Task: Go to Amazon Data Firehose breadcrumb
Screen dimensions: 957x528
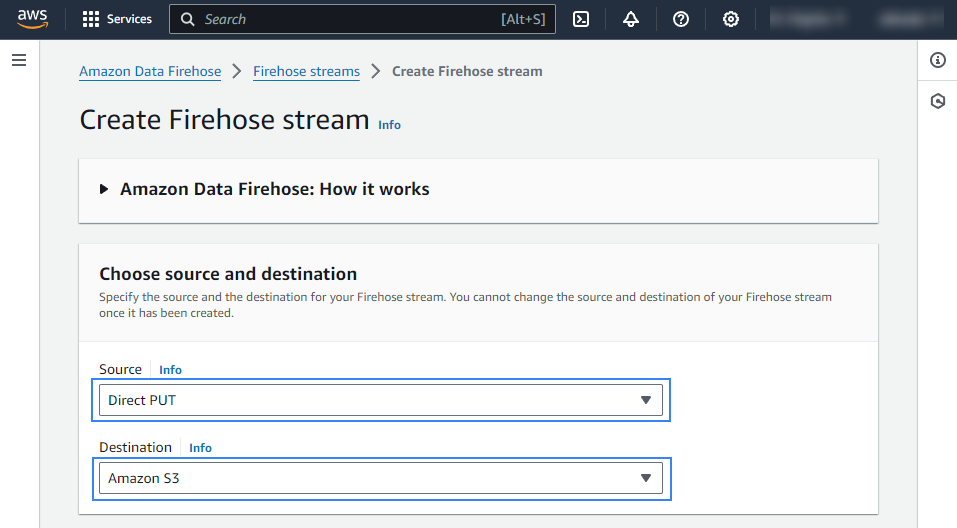Action: 150,71
